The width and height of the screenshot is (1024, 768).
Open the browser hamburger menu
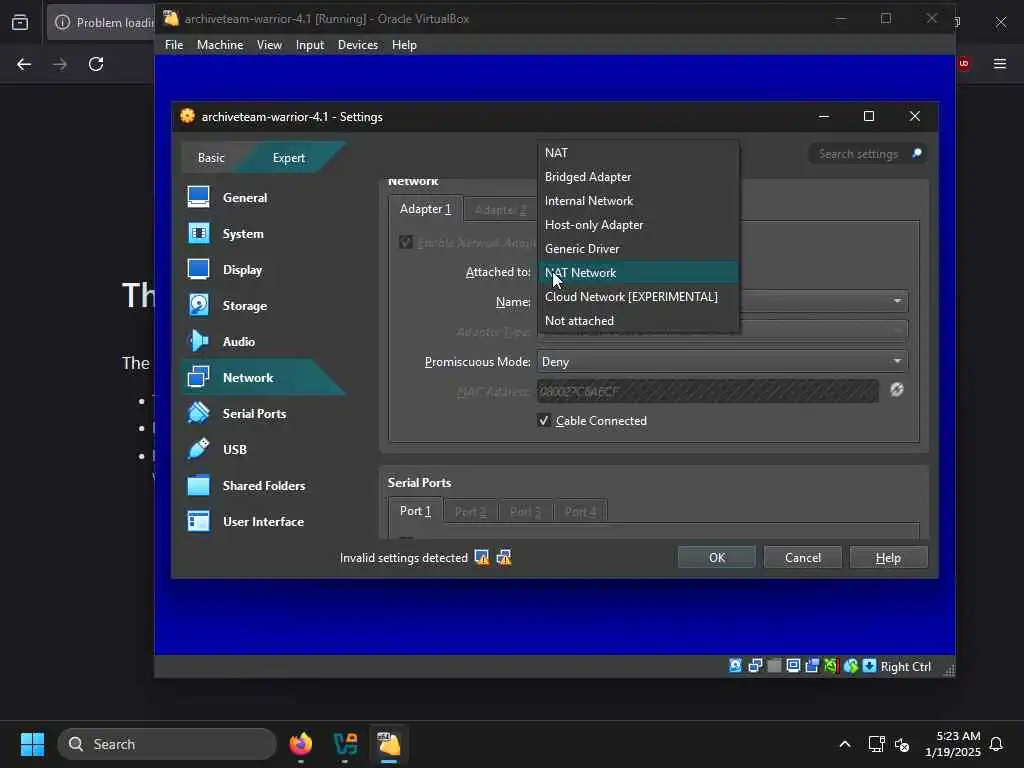coord(1000,63)
